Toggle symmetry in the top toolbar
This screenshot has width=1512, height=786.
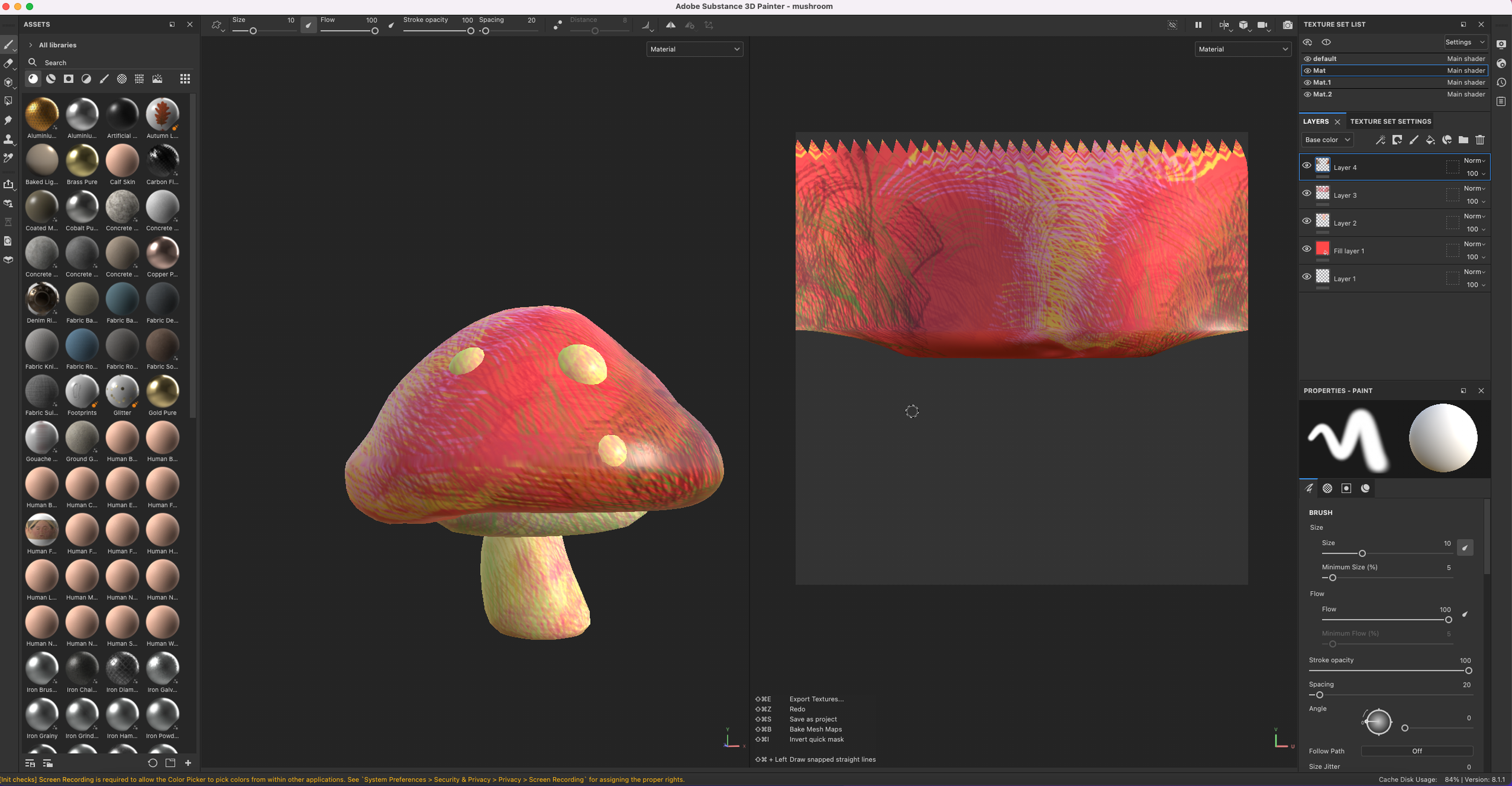click(x=671, y=25)
